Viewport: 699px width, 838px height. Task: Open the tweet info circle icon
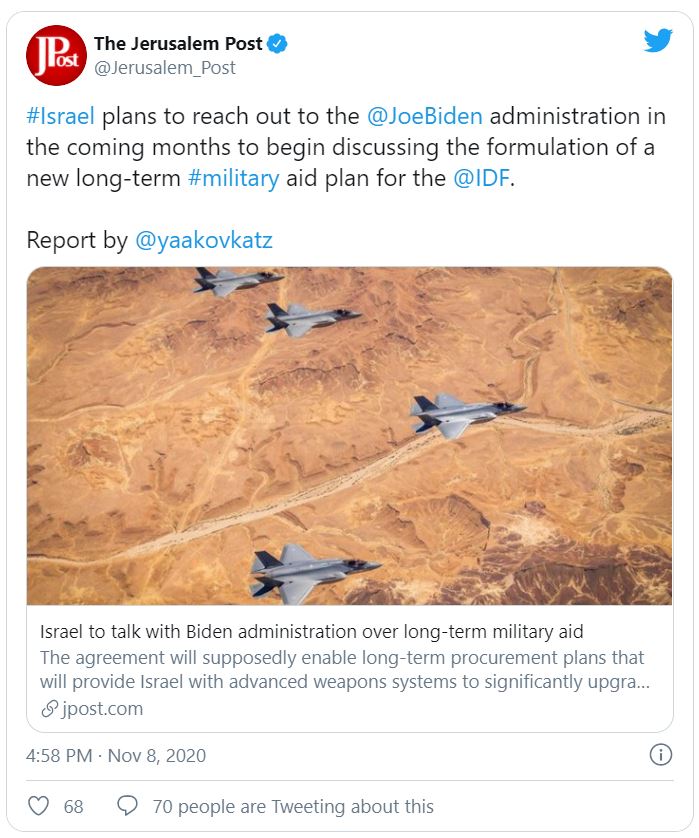pyautogui.click(x=661, y=755)
